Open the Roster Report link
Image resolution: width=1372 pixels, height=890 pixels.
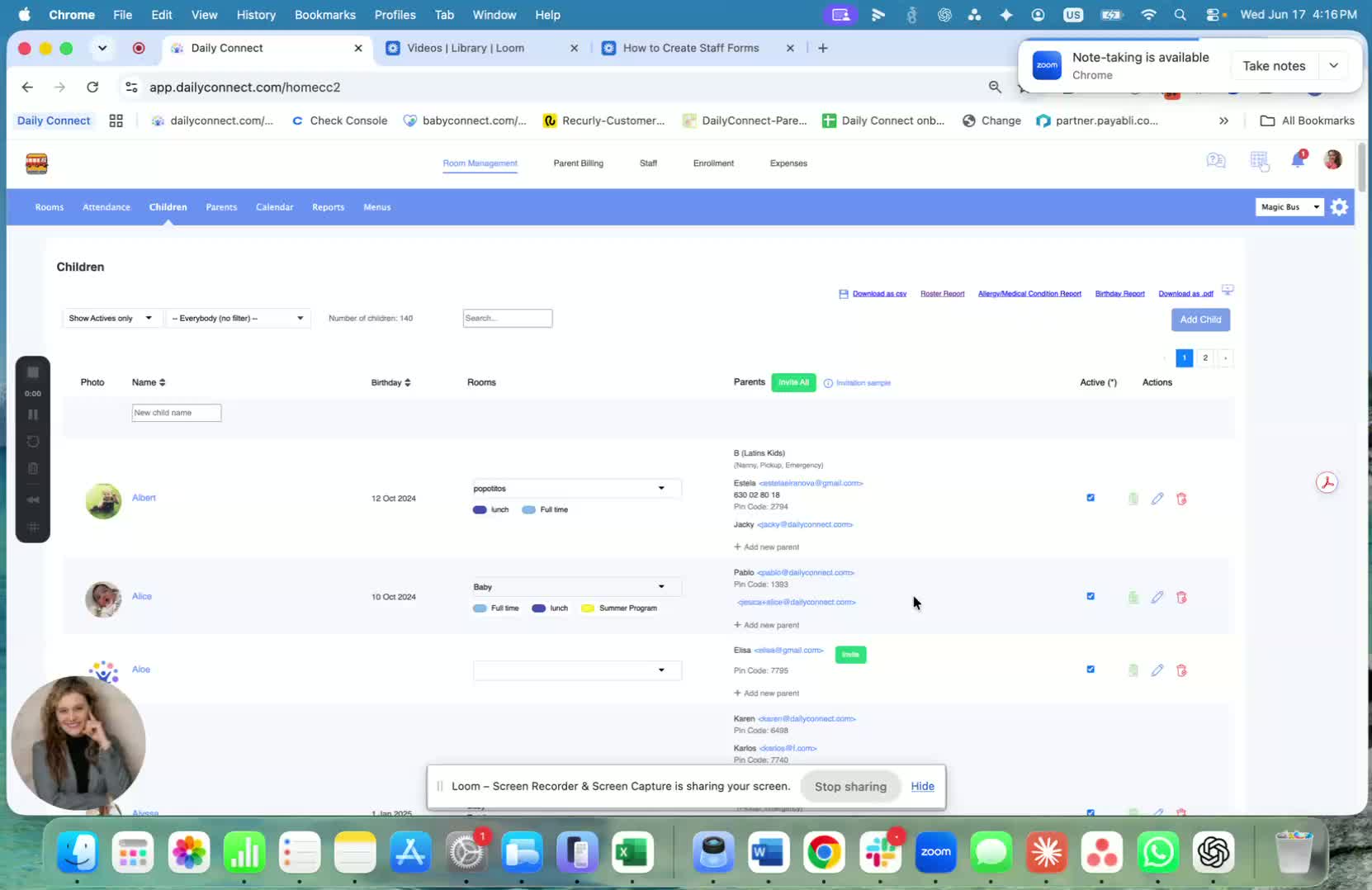[x=942, y=294]
